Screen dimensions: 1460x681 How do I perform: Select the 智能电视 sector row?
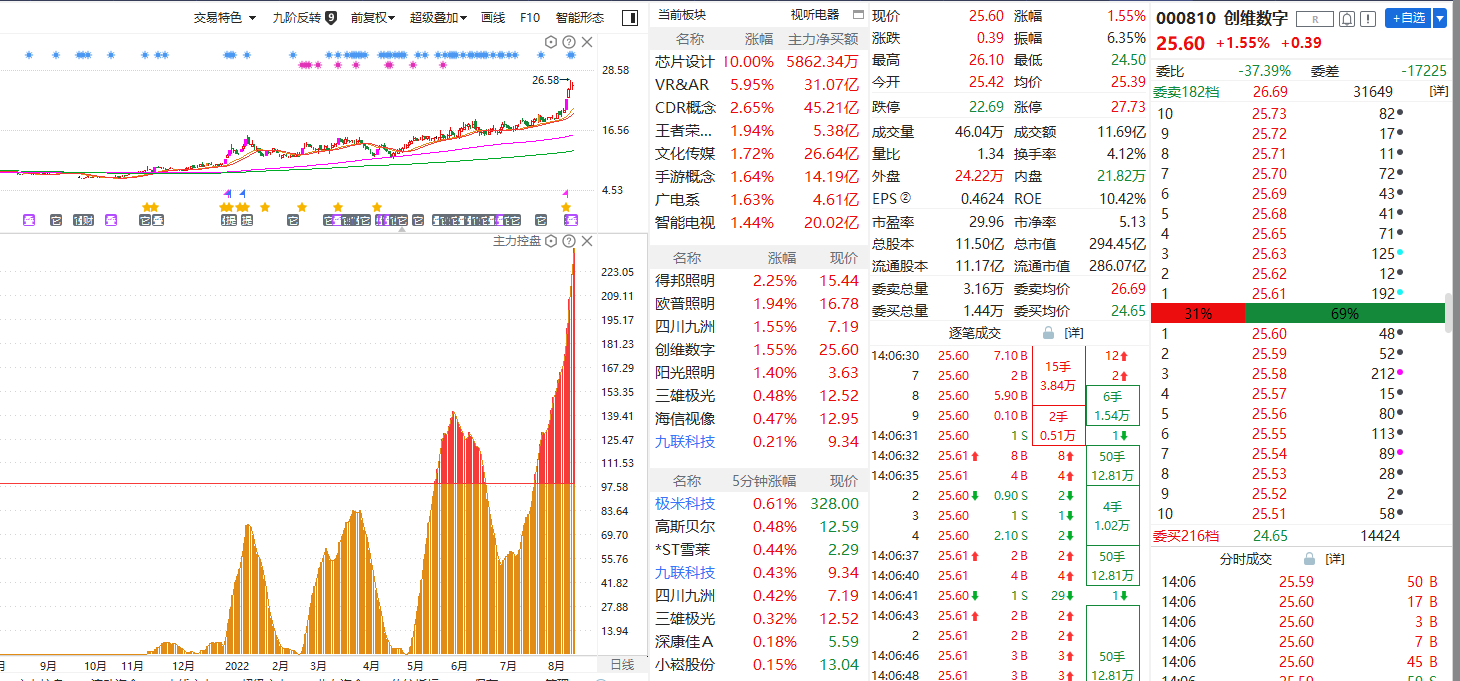757,222
